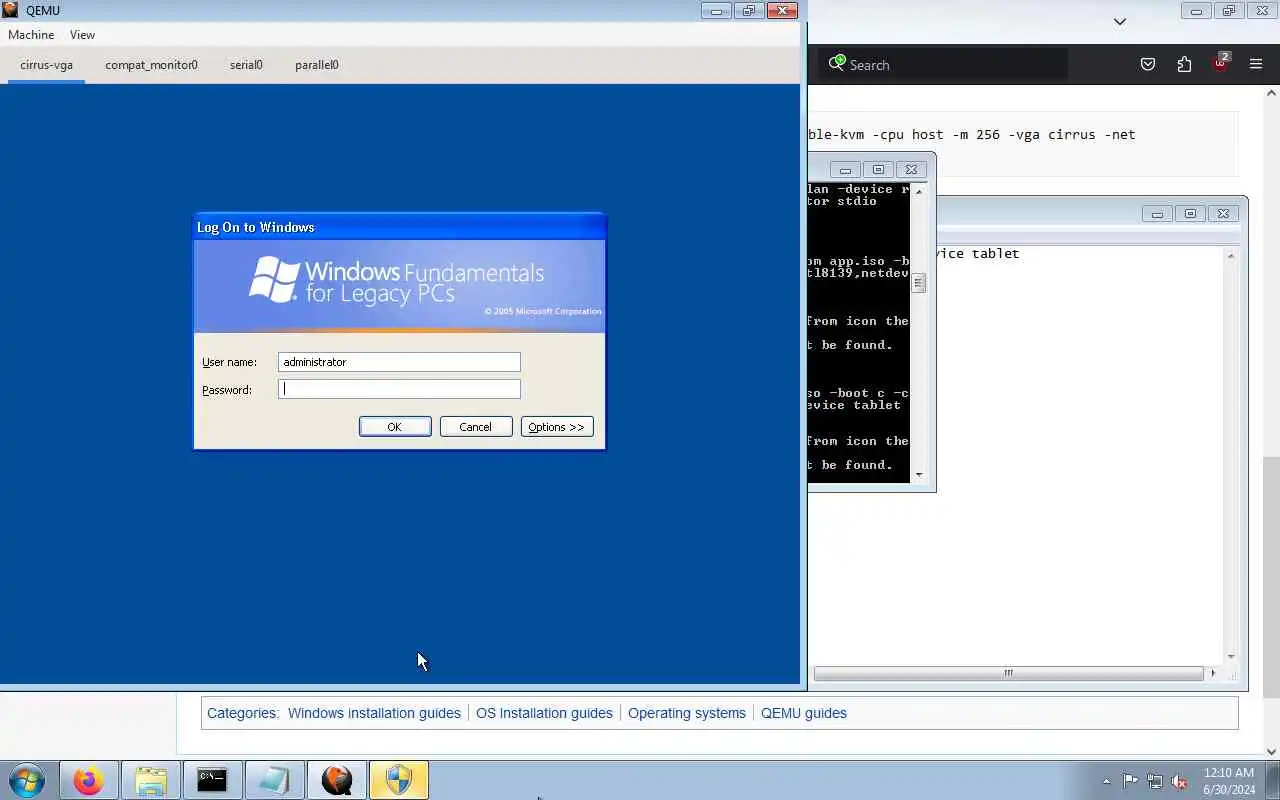The width and height of the screenshot is (1280, 800).
Task: Open the notepad taskbar icon
Action: (274, 780)
